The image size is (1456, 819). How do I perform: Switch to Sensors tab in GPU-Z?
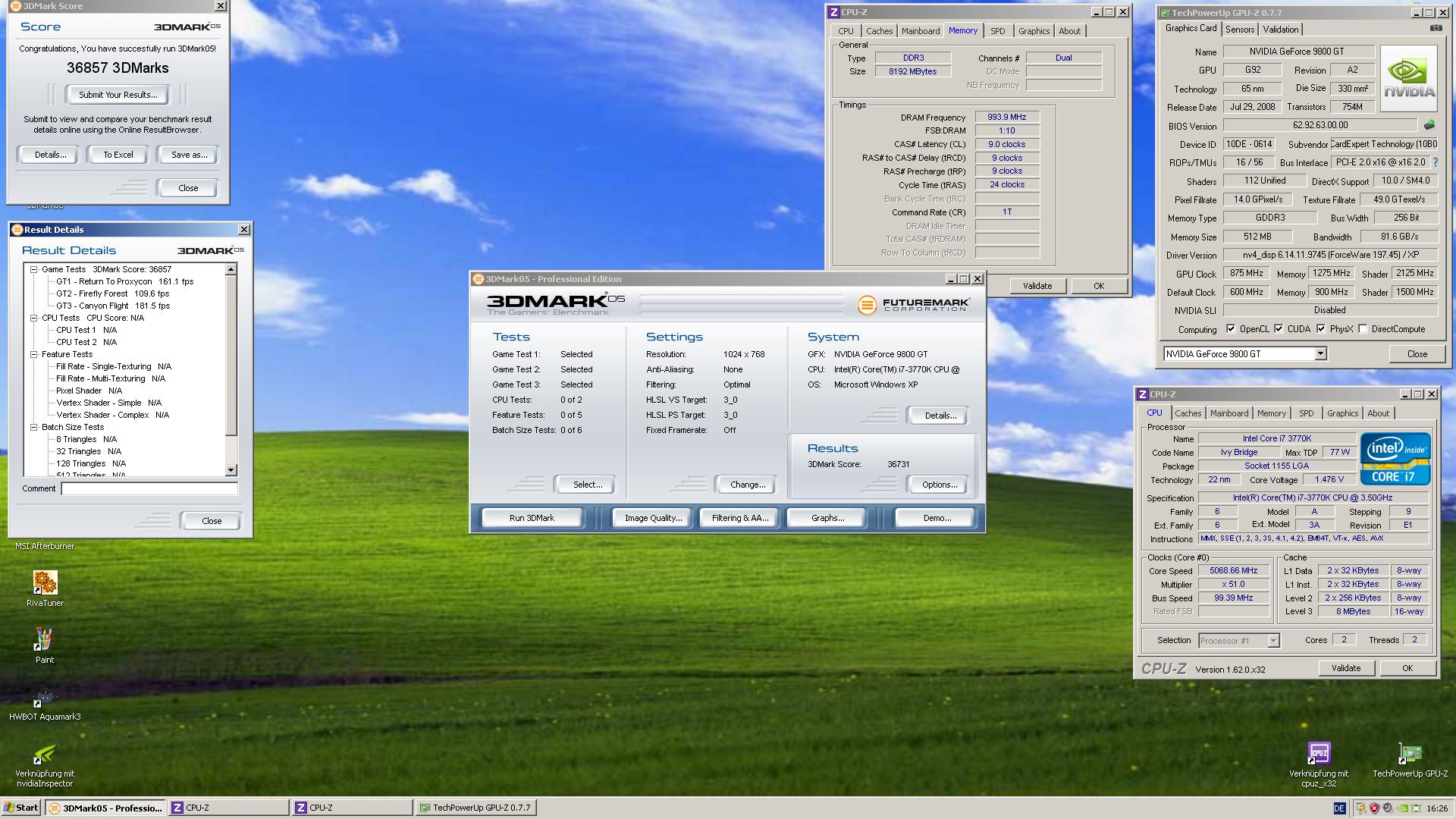[1240, 30]
